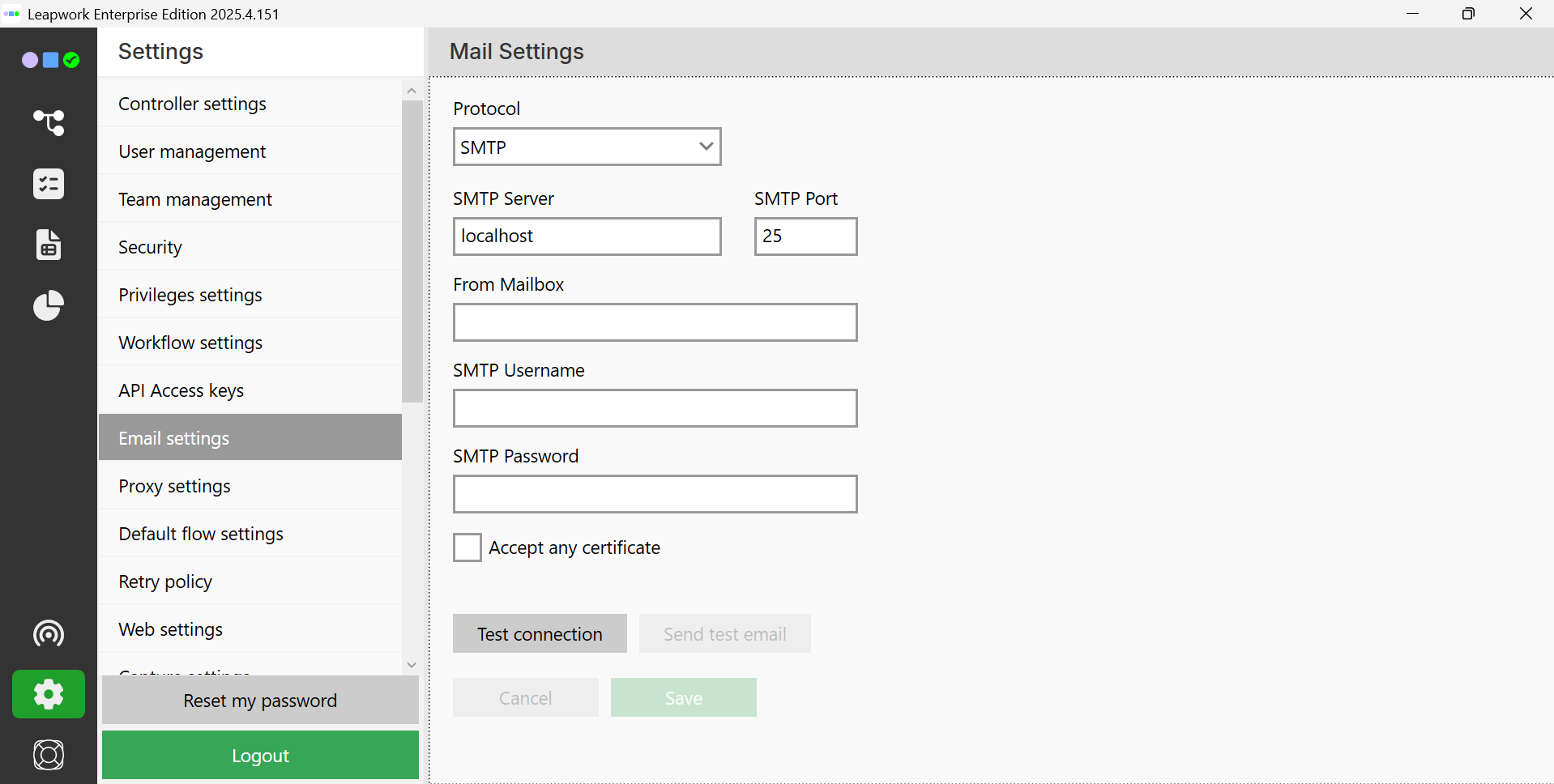Click the green Settings gear icon
The width and height of the screenshot is (1554, 784).
pyautogui.click(x=49, y=694)
